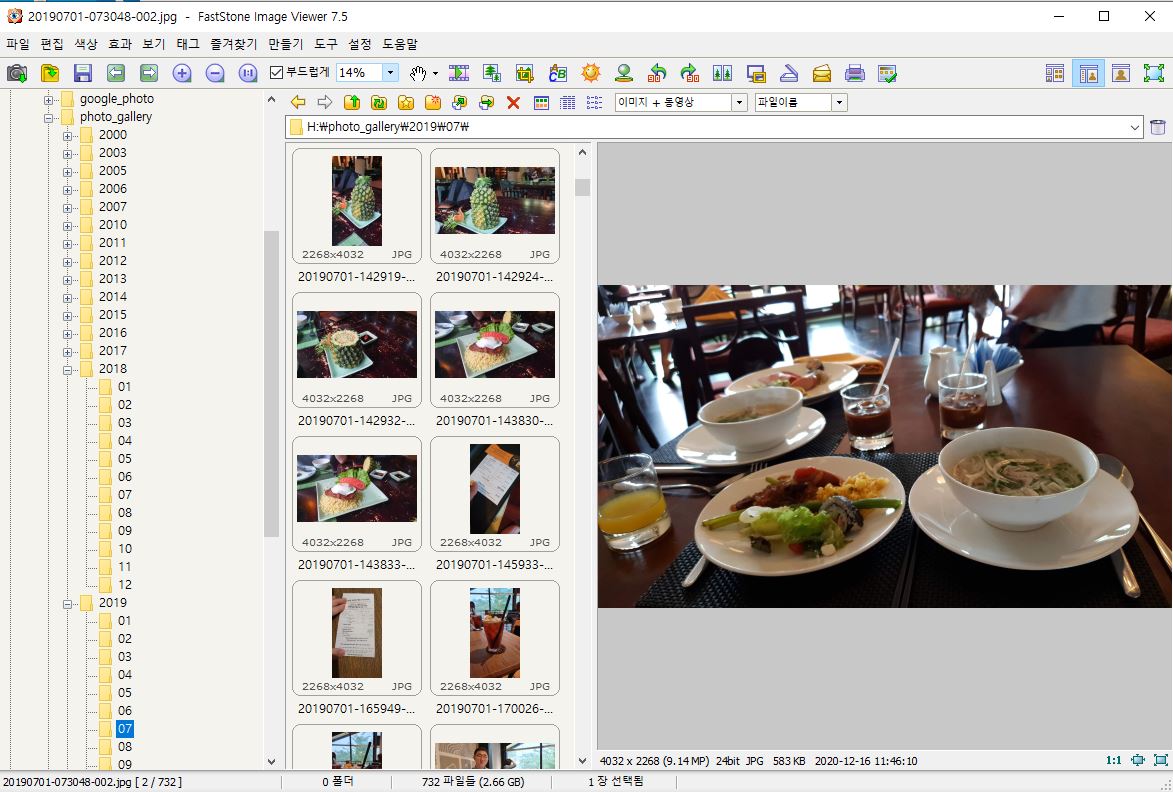
Task: Zoom out with the minus magnifier icon
Action: (215, 73)
